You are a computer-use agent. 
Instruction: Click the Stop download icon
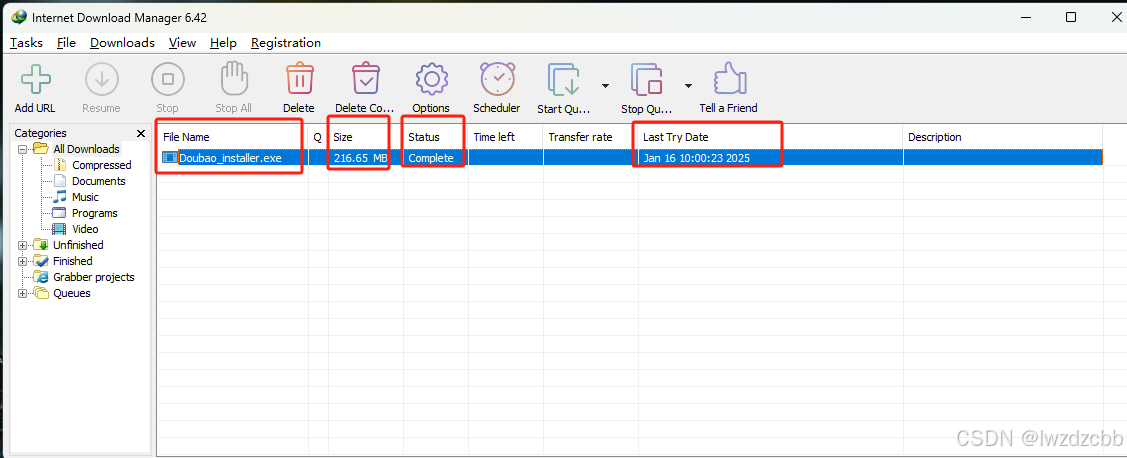point(167,79)
